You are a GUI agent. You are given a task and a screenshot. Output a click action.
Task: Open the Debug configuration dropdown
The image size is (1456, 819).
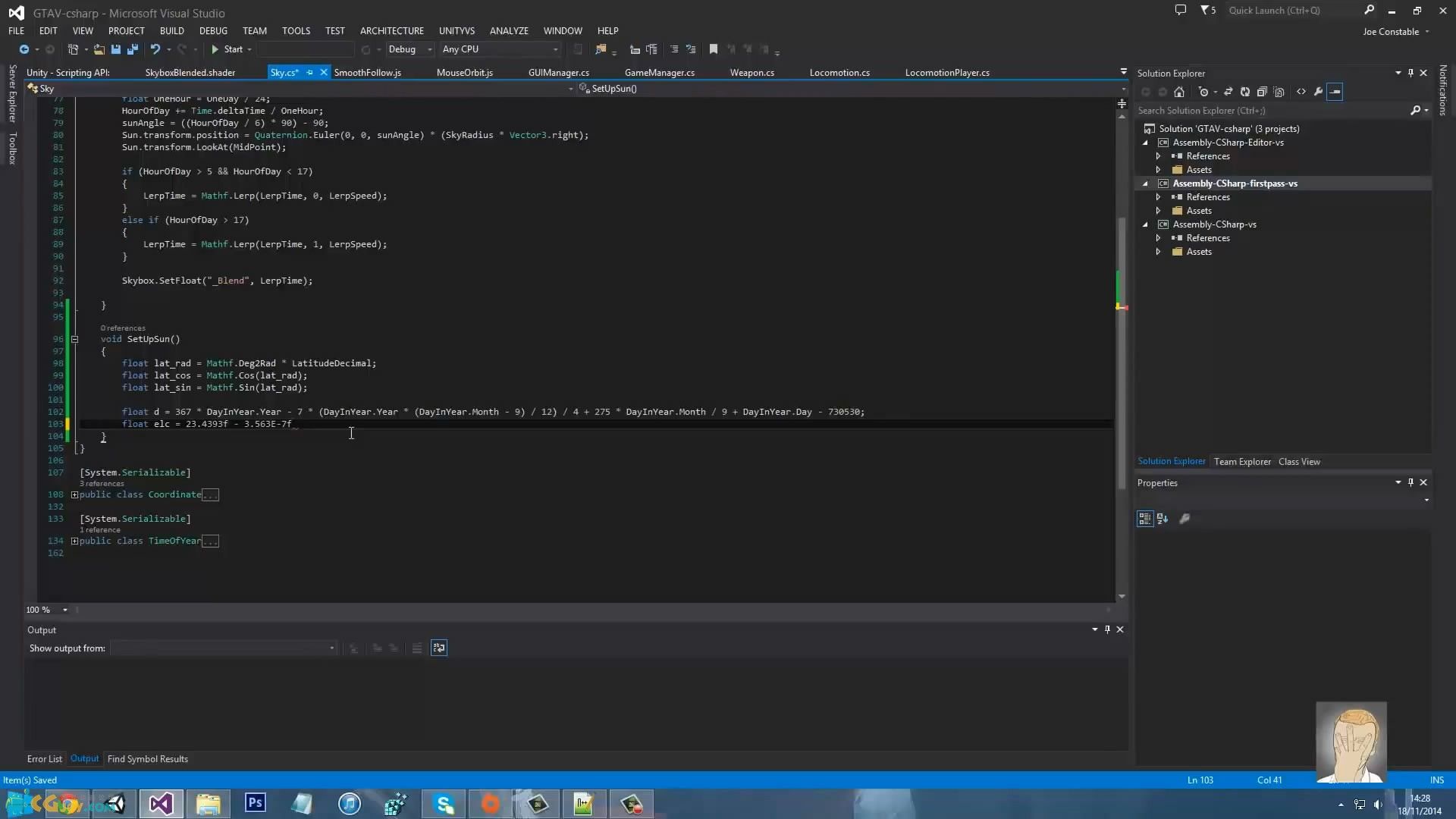click(x=409, y=49)
